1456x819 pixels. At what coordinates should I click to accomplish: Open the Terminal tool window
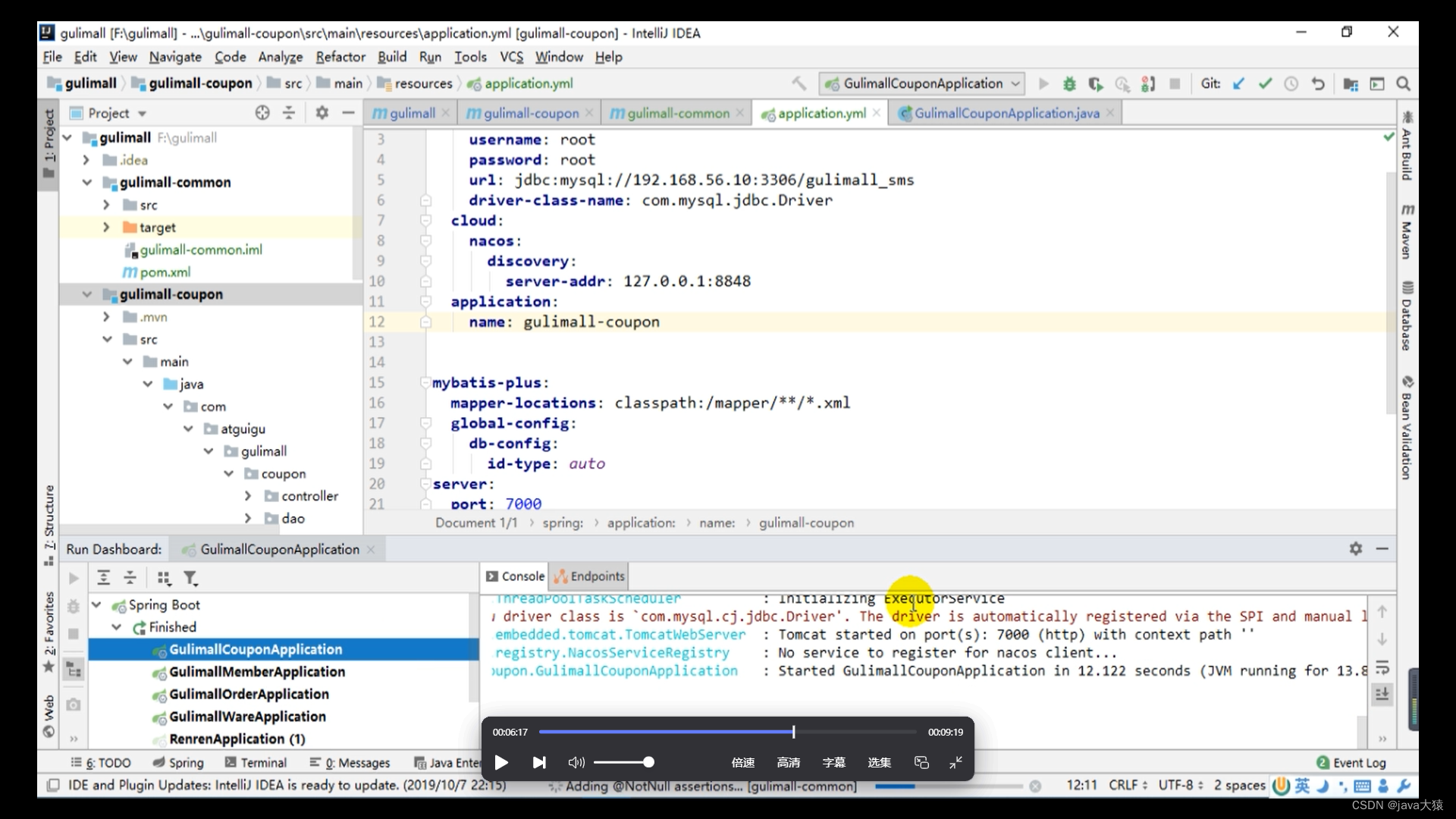tap(255, 763)
